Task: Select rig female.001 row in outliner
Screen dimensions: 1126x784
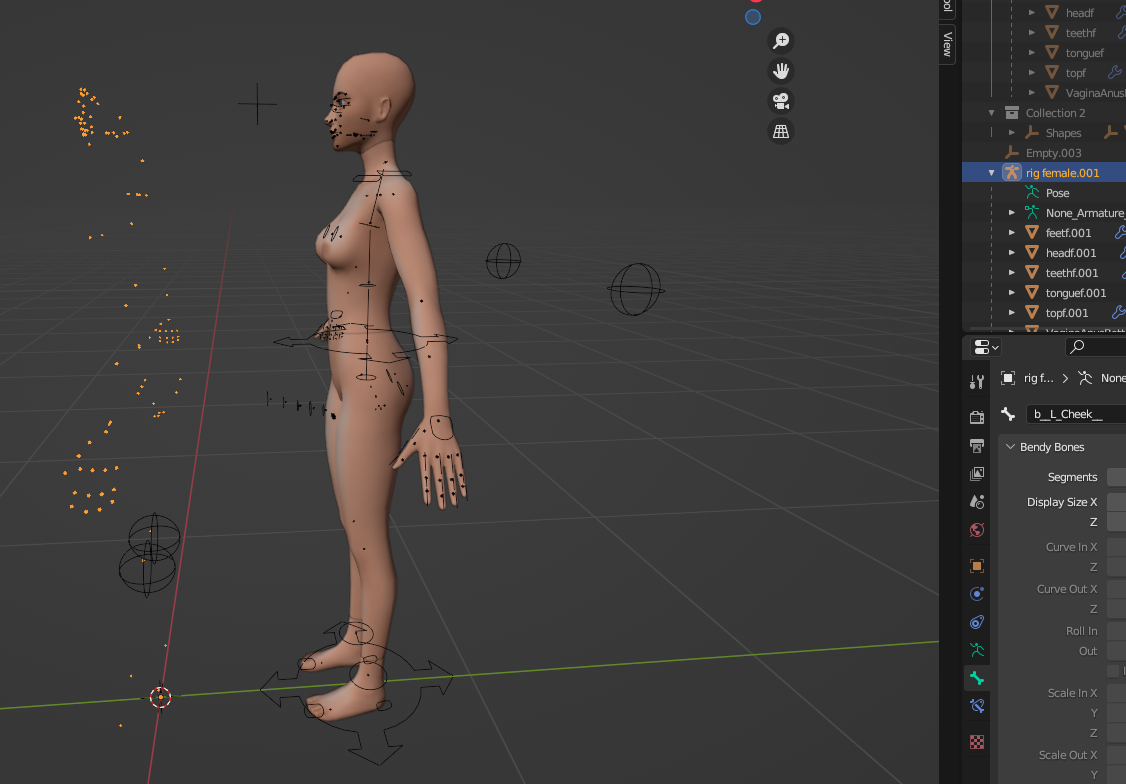Action: [1044, 172]
